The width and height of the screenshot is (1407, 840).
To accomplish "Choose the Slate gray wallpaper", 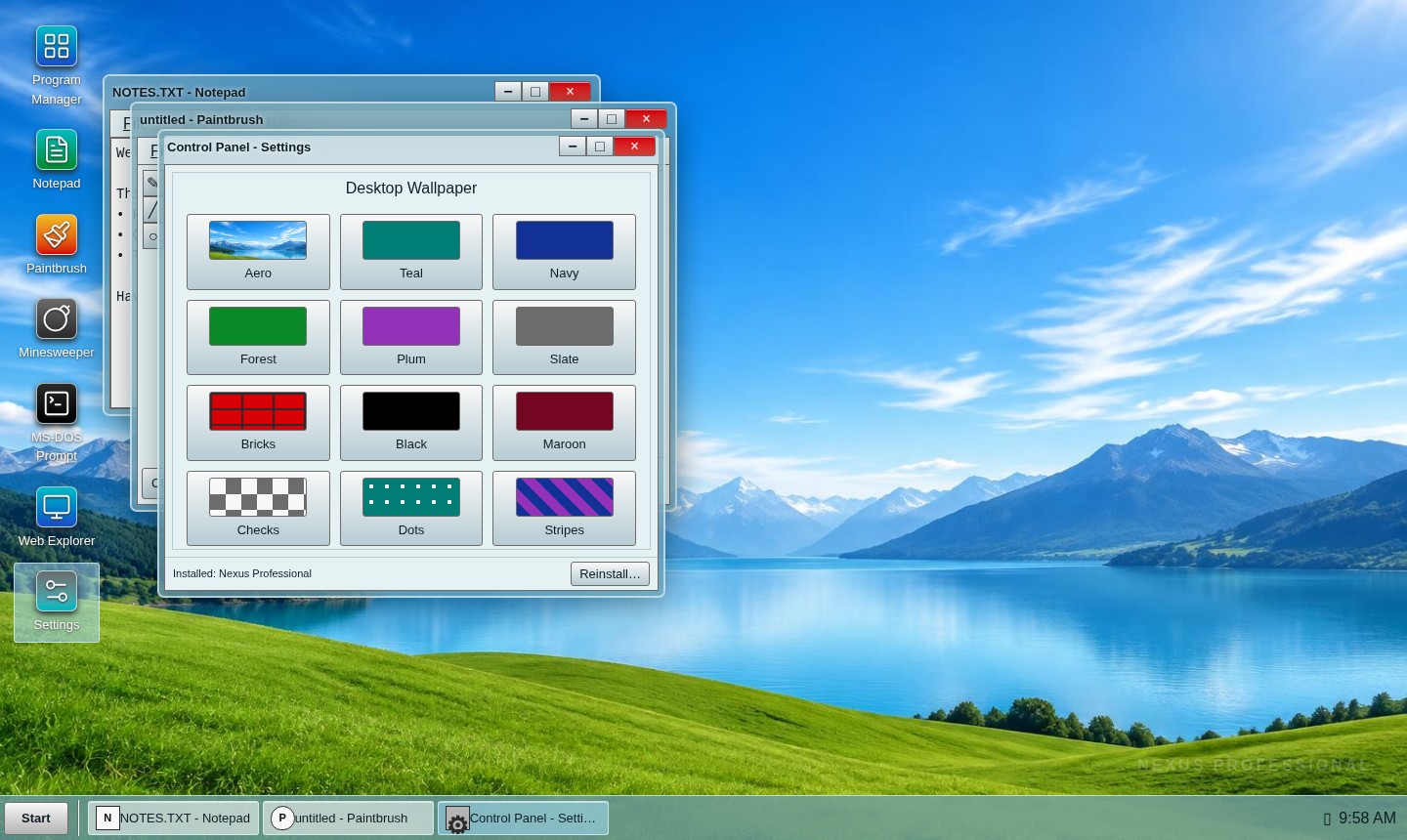I will pos(564,337).
